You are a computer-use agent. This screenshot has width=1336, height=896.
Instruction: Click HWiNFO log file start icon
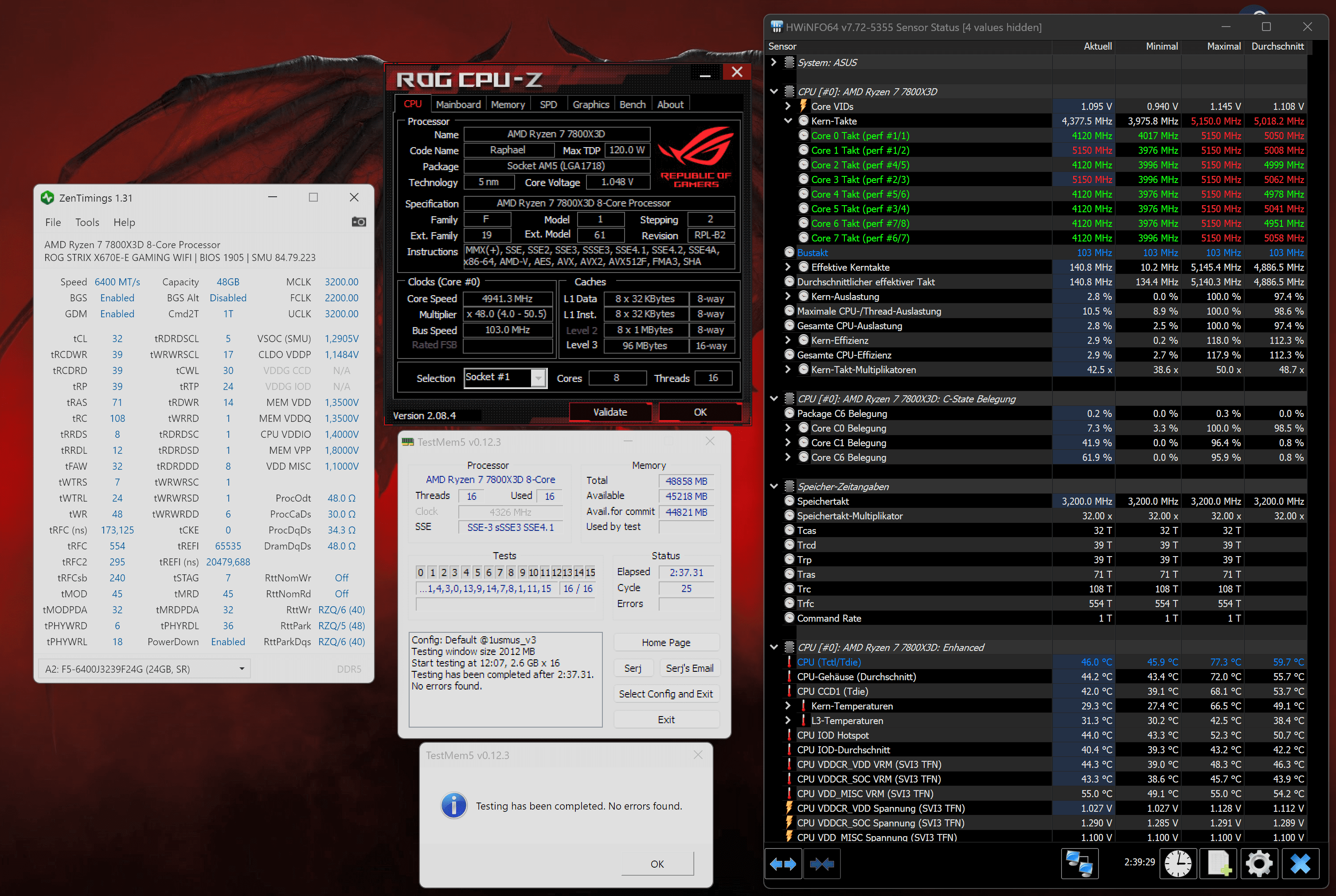pos(1218,863)
